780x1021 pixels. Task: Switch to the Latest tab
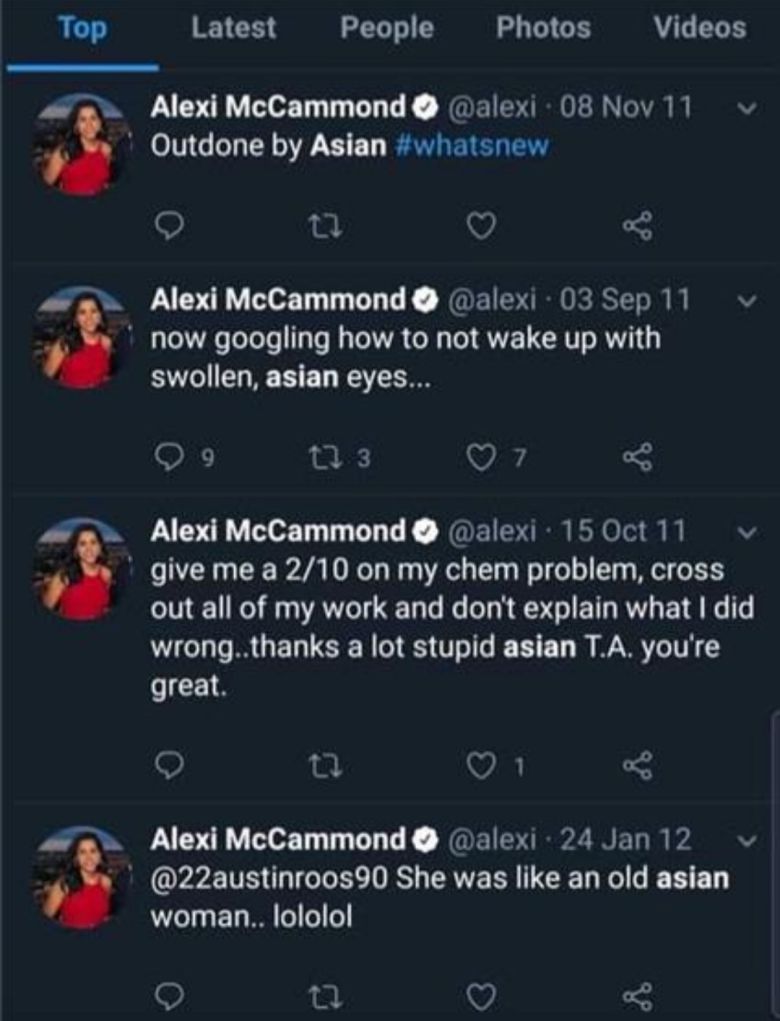click(x=233, y=28)
